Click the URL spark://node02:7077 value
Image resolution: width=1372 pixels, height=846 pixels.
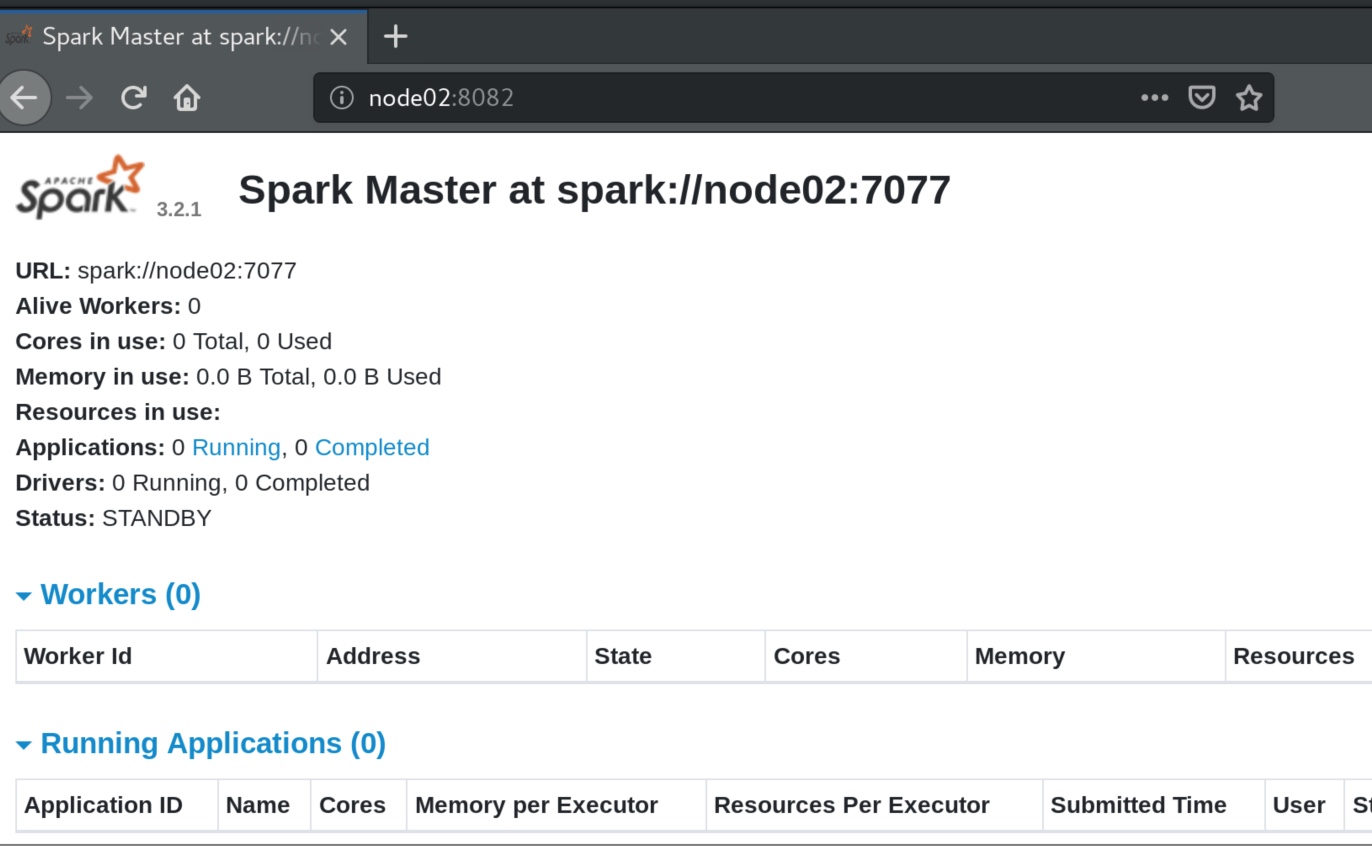click(187, 270)
